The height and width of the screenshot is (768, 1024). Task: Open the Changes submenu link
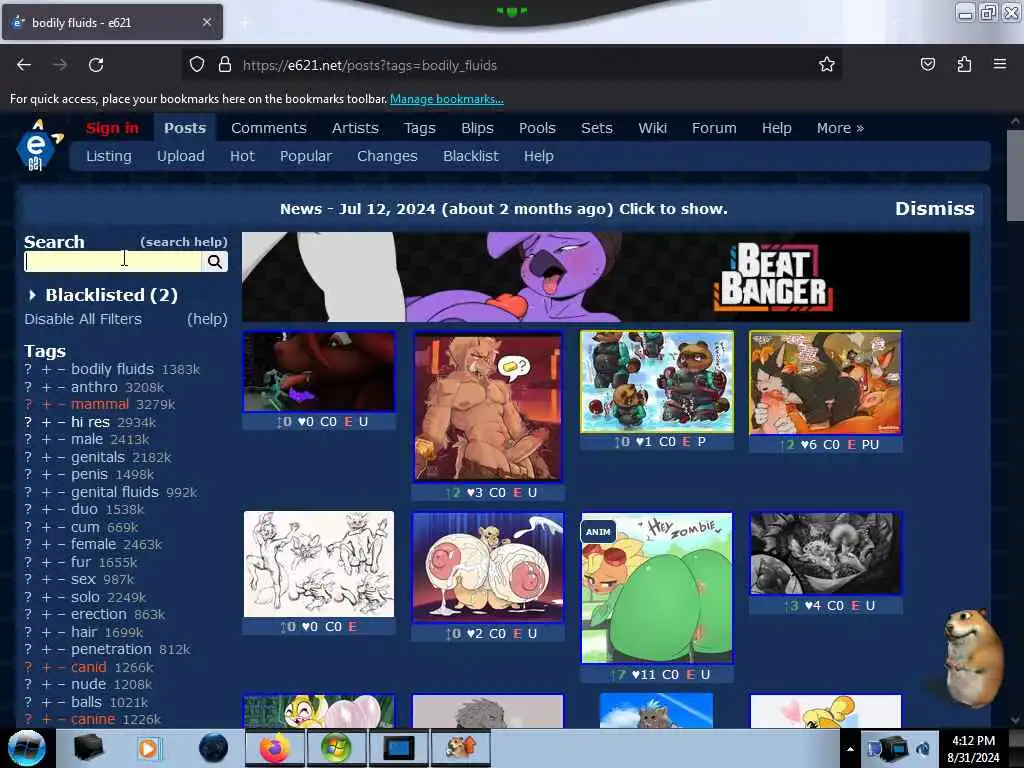387,156
